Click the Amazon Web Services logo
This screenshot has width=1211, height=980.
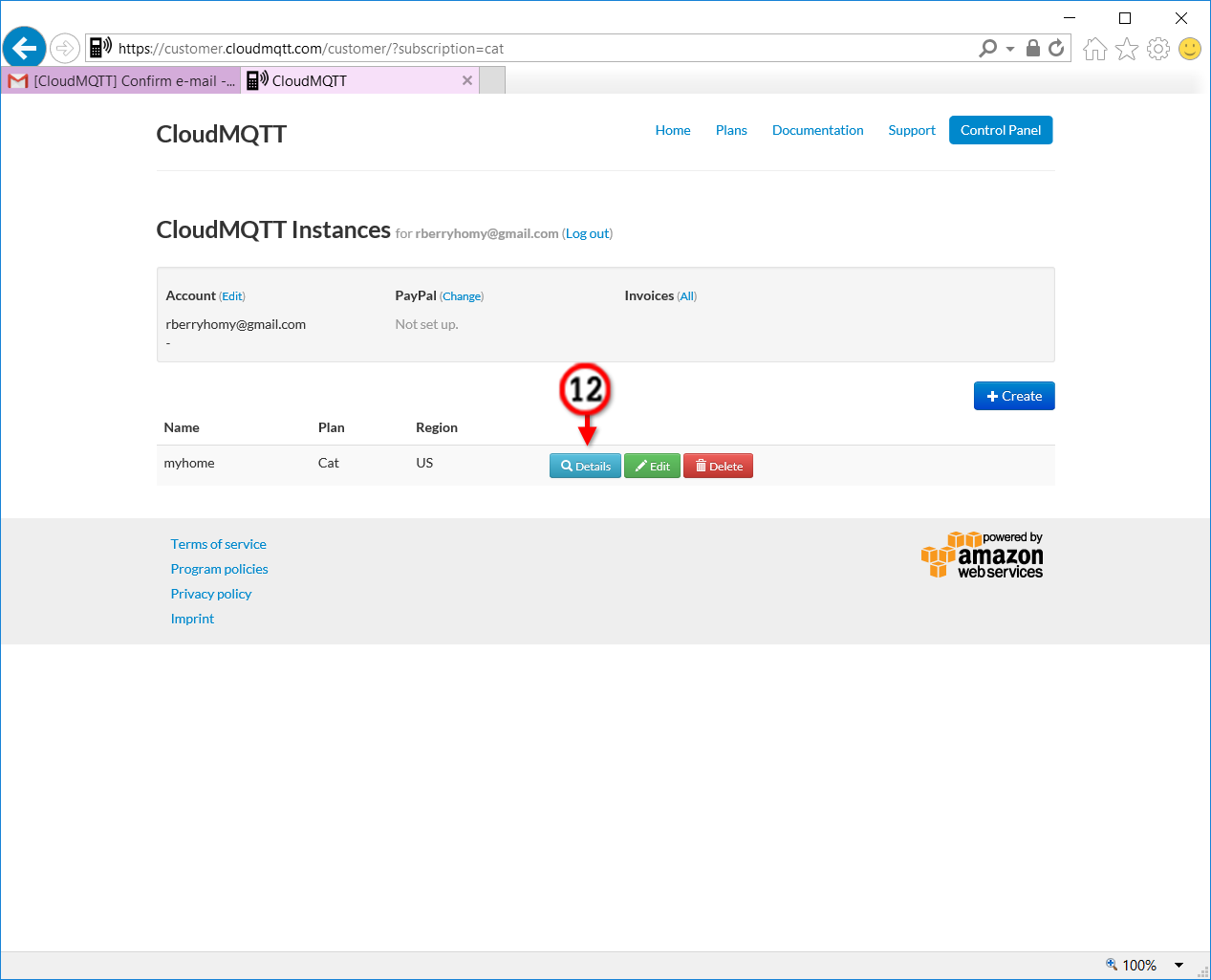pyautogui.click(x=982, y=555)
